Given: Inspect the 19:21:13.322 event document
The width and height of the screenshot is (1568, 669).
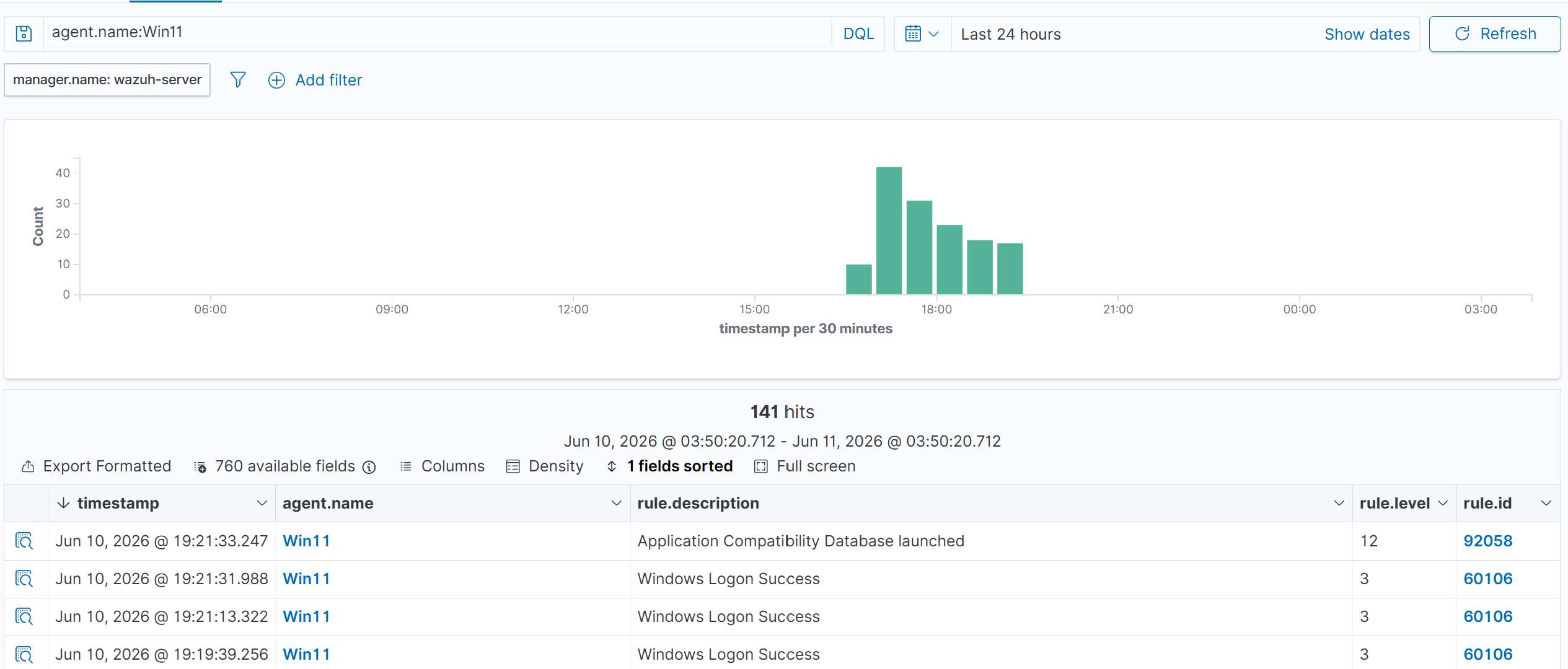Looking at the screenshot, I should point(24,616).
